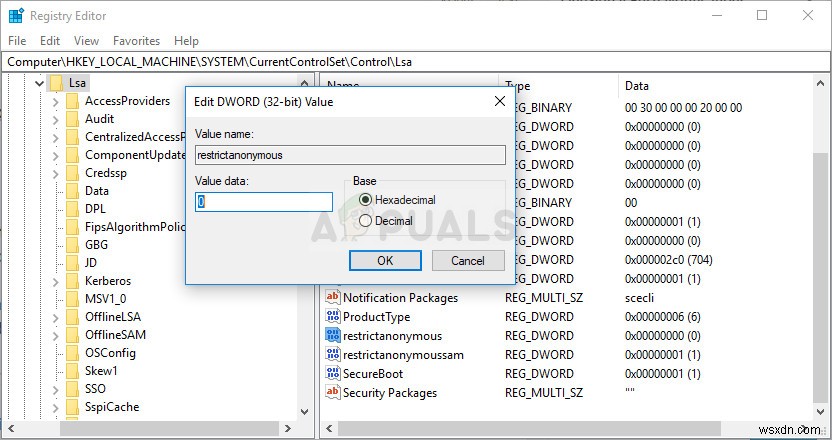Click the Lsa folder icon in tree
The image size is (832, 440).
[56, 83]
